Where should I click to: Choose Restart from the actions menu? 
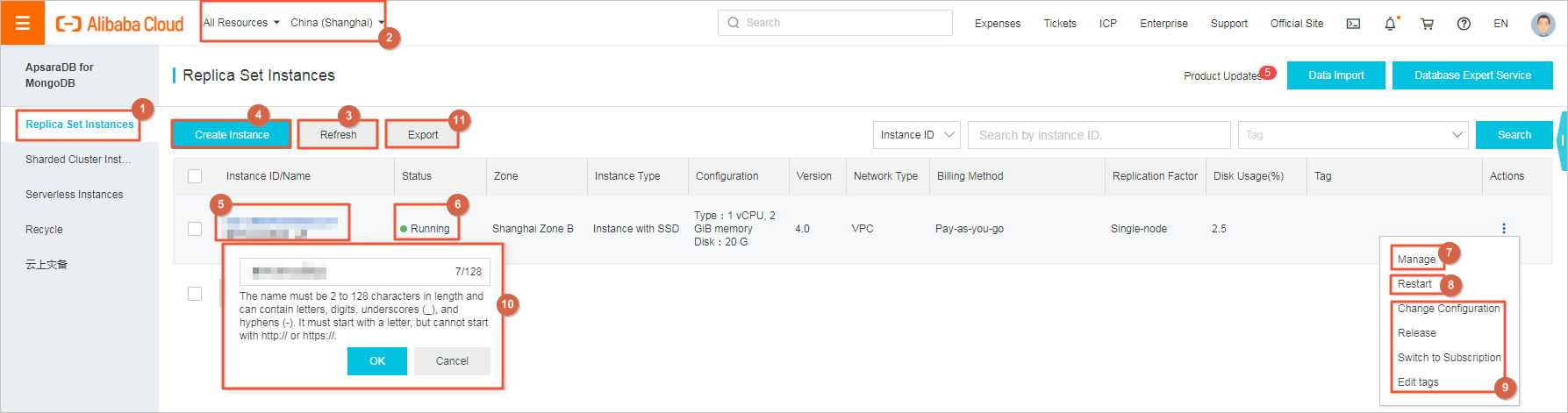tap(1414, 284)
